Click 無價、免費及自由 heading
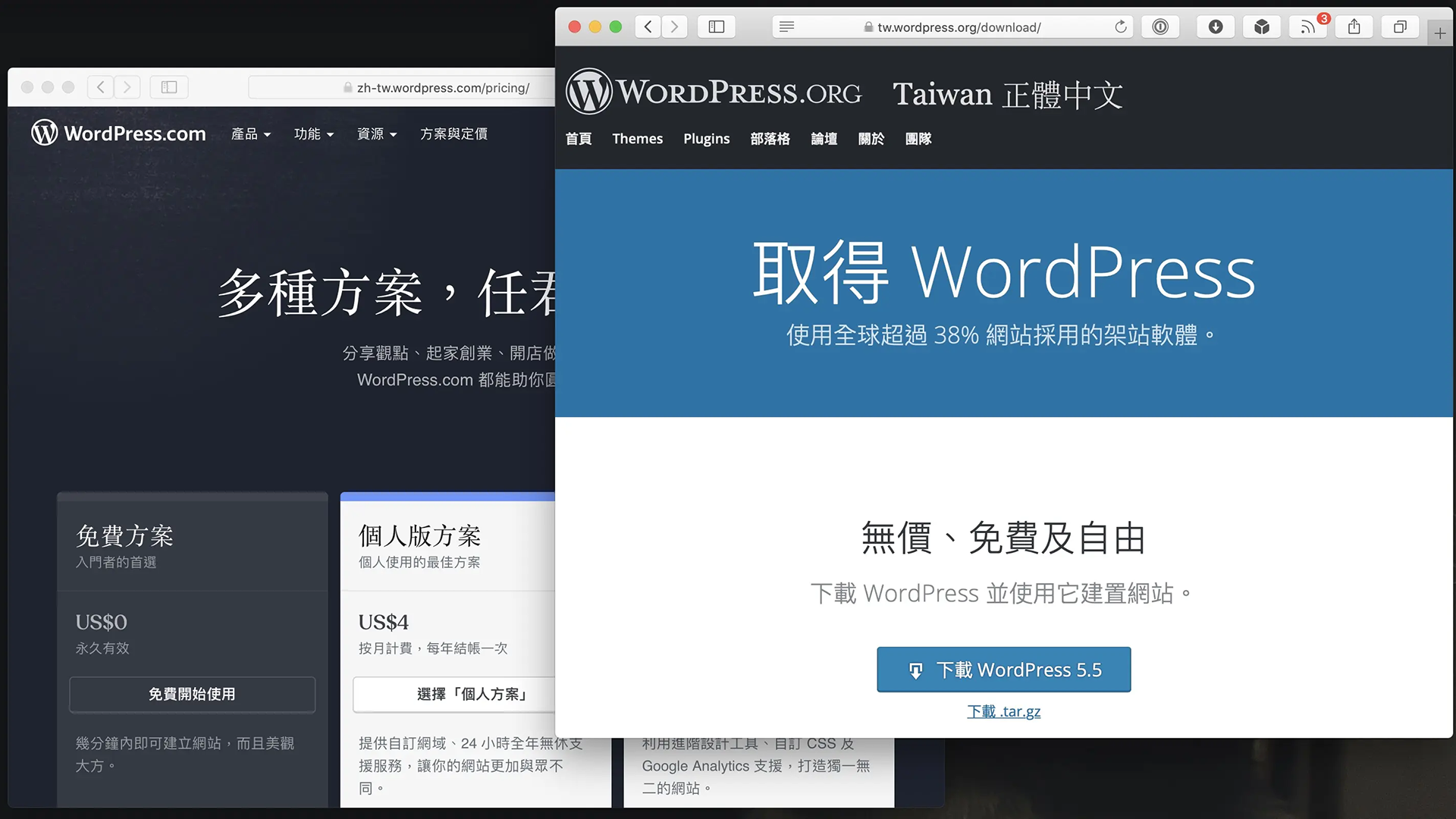The height and width of the screenshot is (819, 1456). 1004,538
